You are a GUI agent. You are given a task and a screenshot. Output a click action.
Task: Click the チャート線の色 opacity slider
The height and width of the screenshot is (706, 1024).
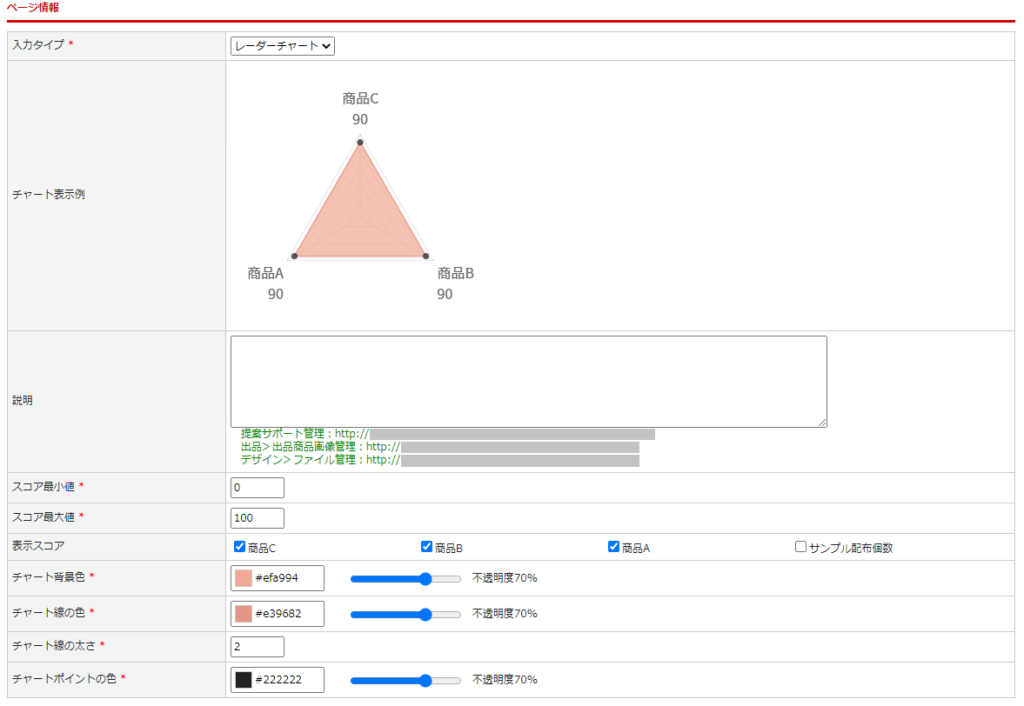coord(405,614)
